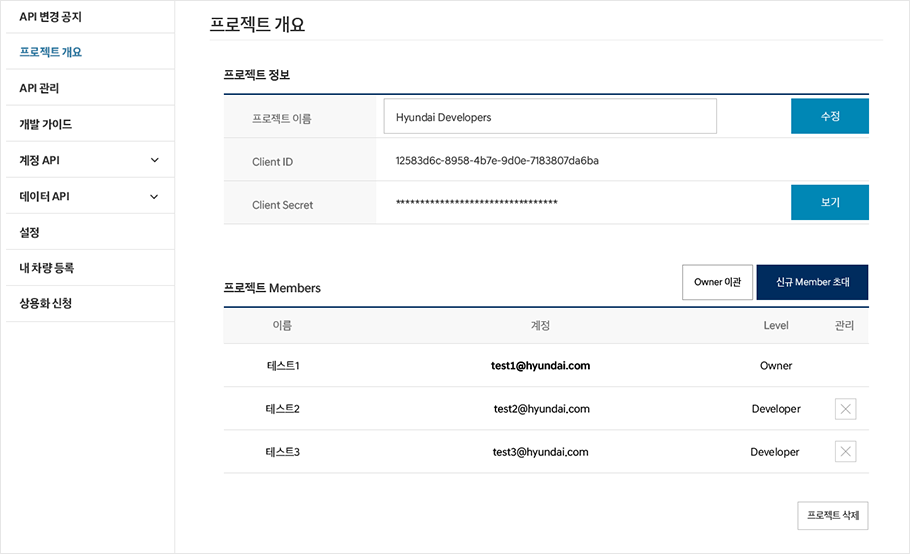This screenshot has height=554, width=910.
Task: Click the test2@hyundai.com account cell
Action: pos(541,409)
